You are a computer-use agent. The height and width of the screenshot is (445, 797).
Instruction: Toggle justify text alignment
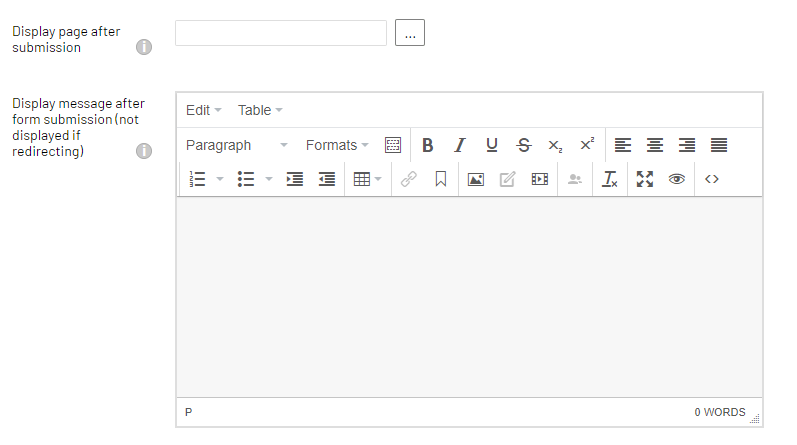point(719,145)
